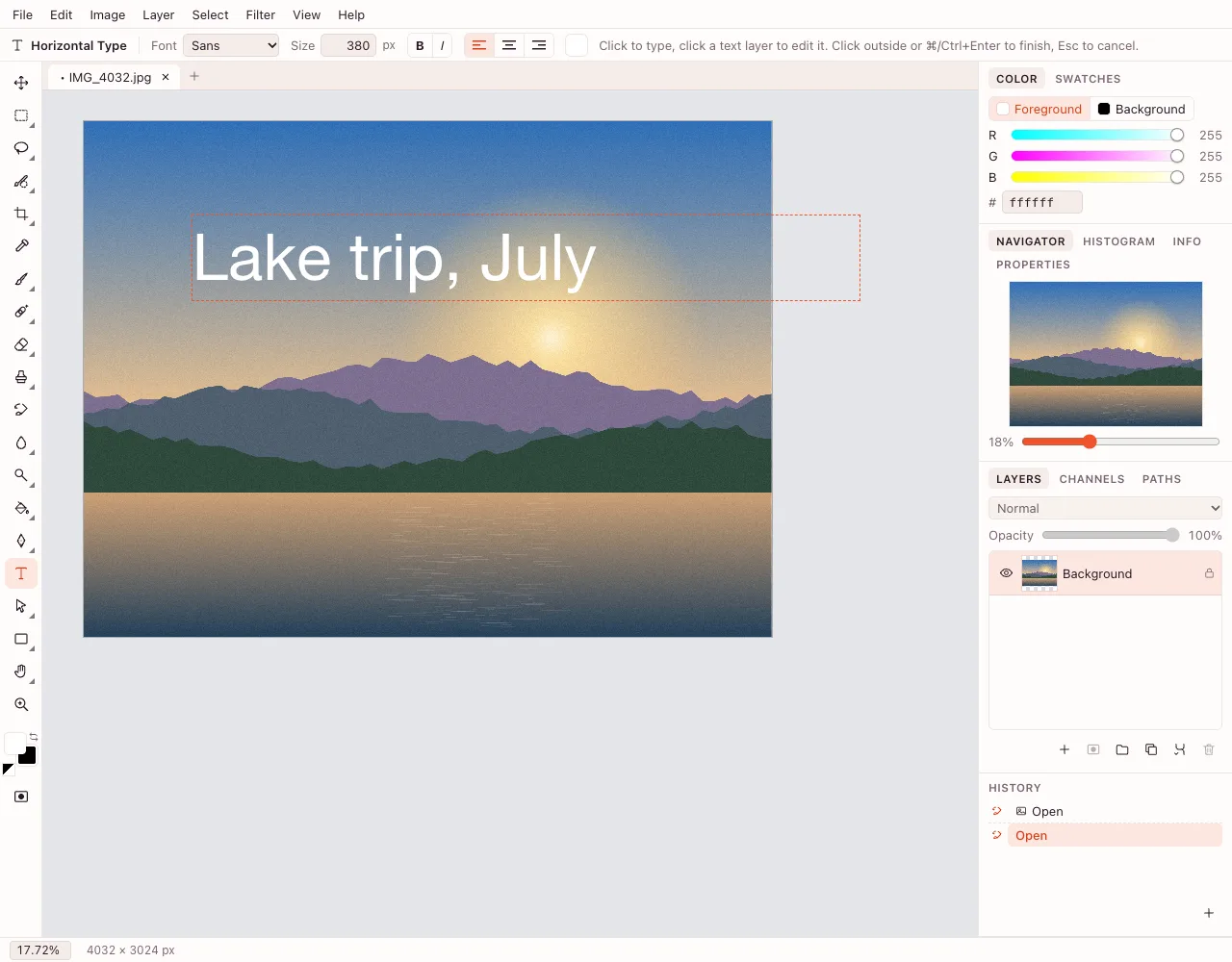This screenshot has height=962, width=1232.
Task: Toggle bold text formatting
Action: (420, 45)
